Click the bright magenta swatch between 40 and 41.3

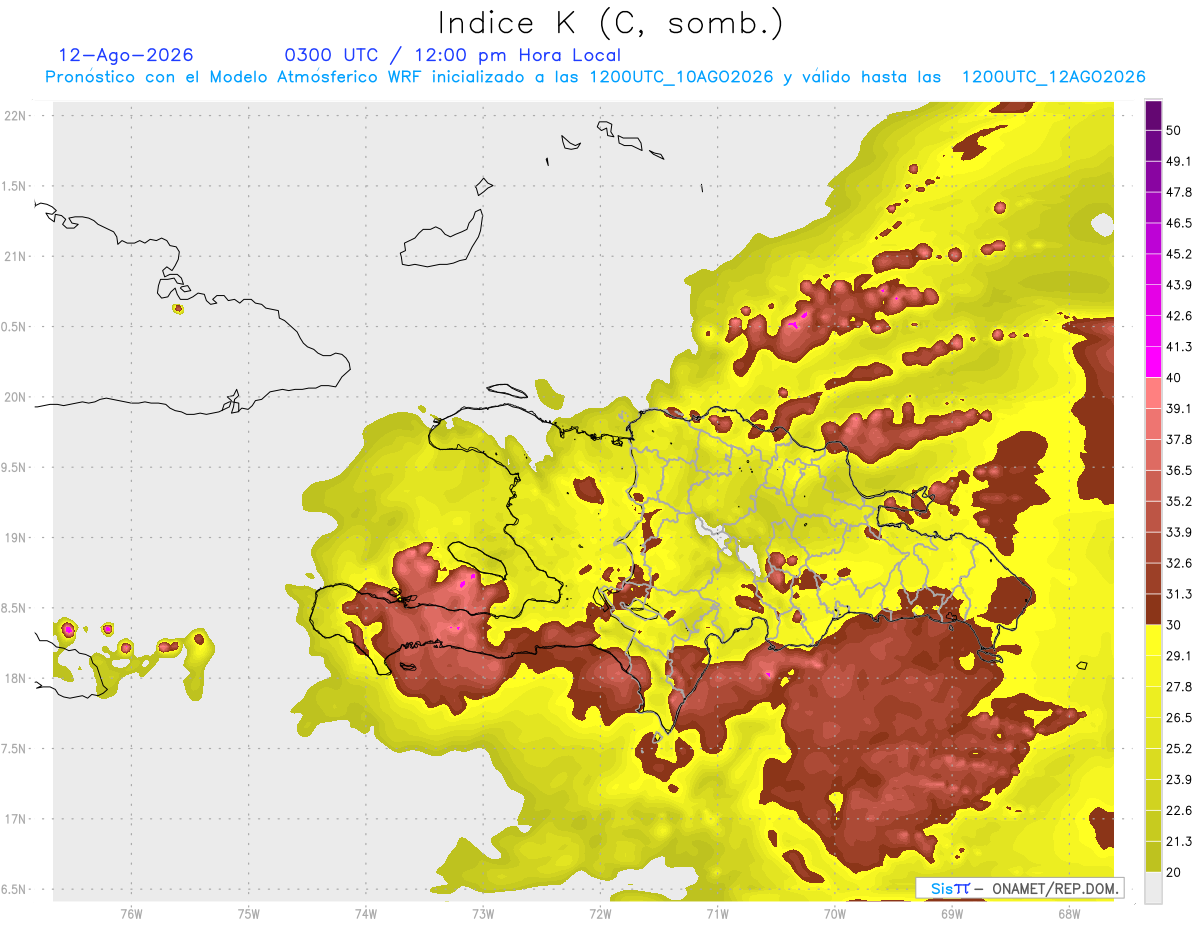(1153, 362)
